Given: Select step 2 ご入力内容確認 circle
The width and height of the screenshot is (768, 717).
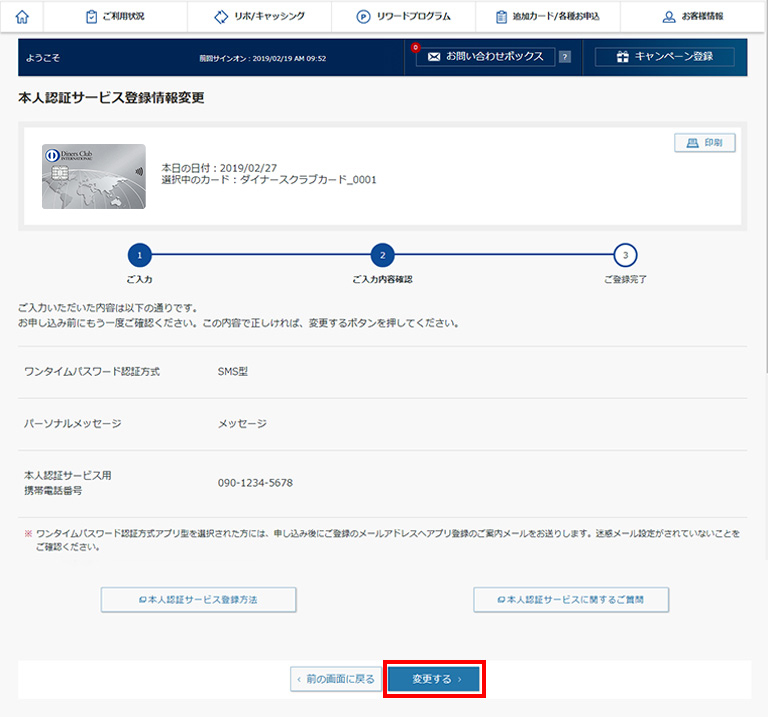Looking at the screenshot, I should (x=382, y=255).
